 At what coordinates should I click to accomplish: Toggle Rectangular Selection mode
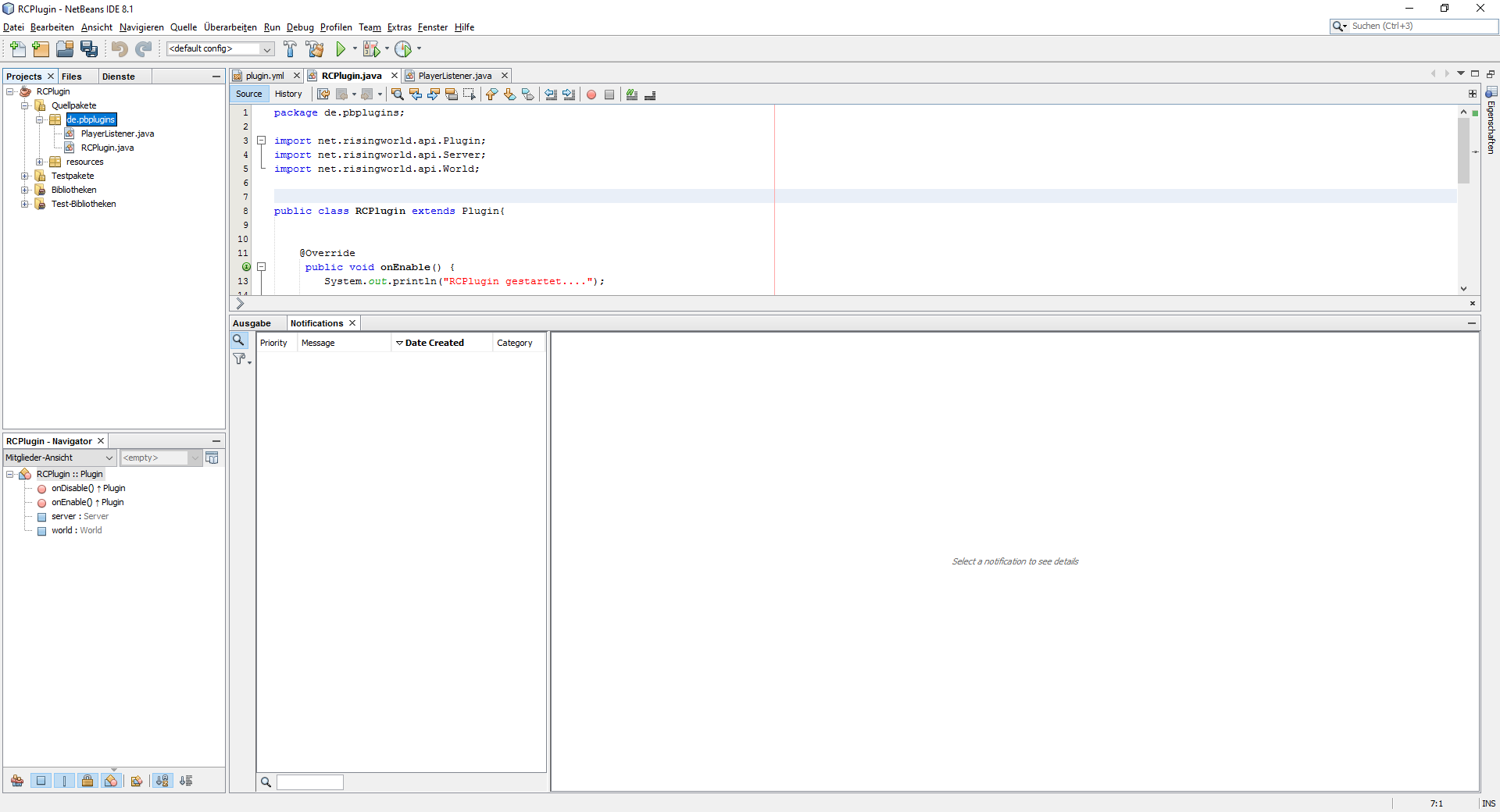pos(470,94)
